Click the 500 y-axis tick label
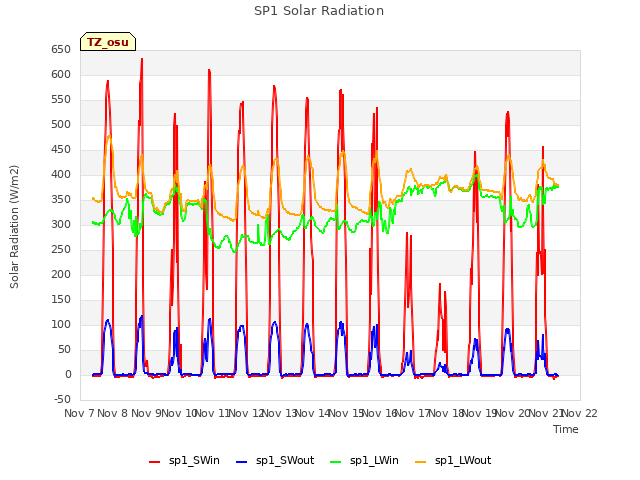640x480 pixels. click(x=61, y=124)
